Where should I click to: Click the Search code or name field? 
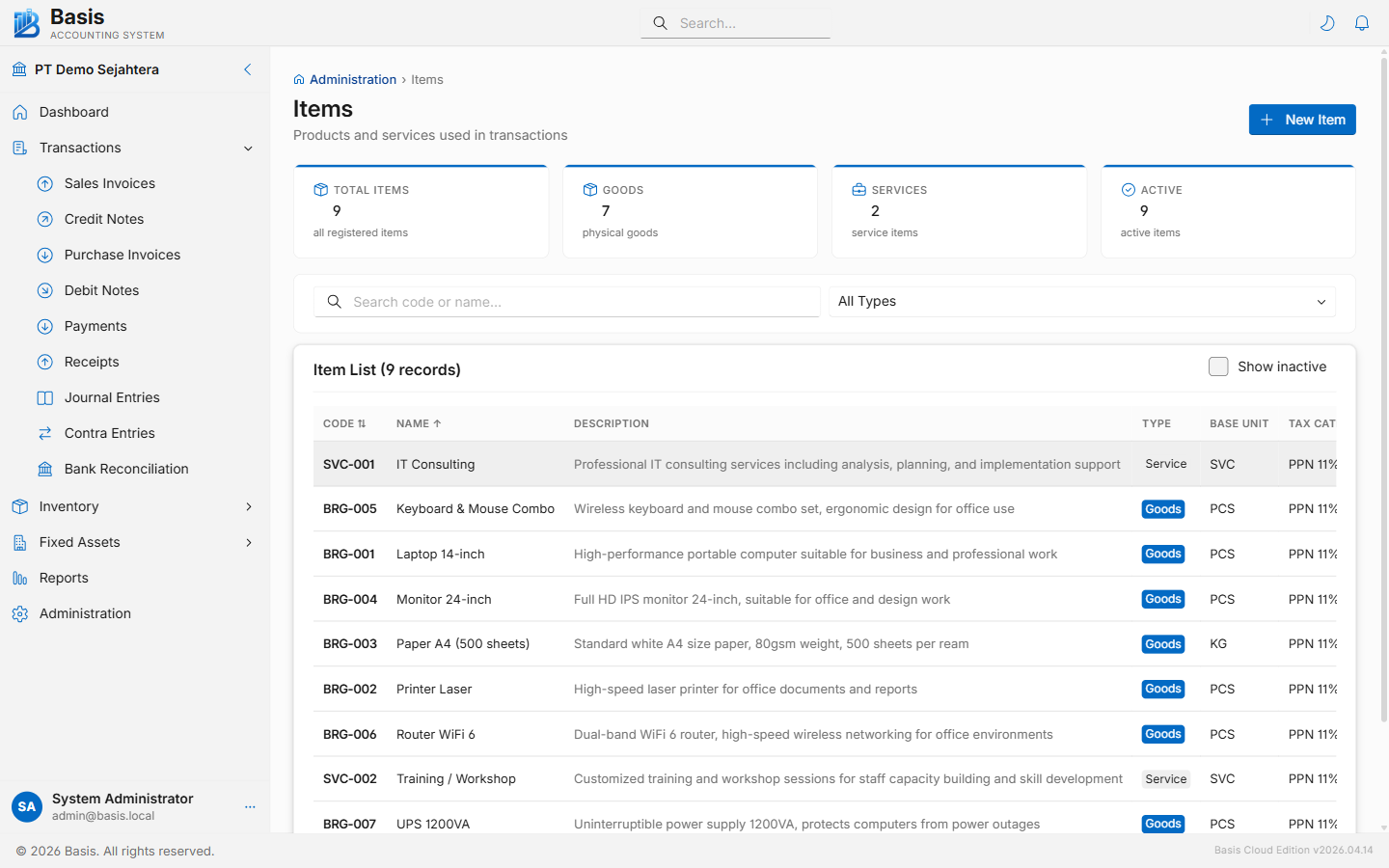pos(579,302)
